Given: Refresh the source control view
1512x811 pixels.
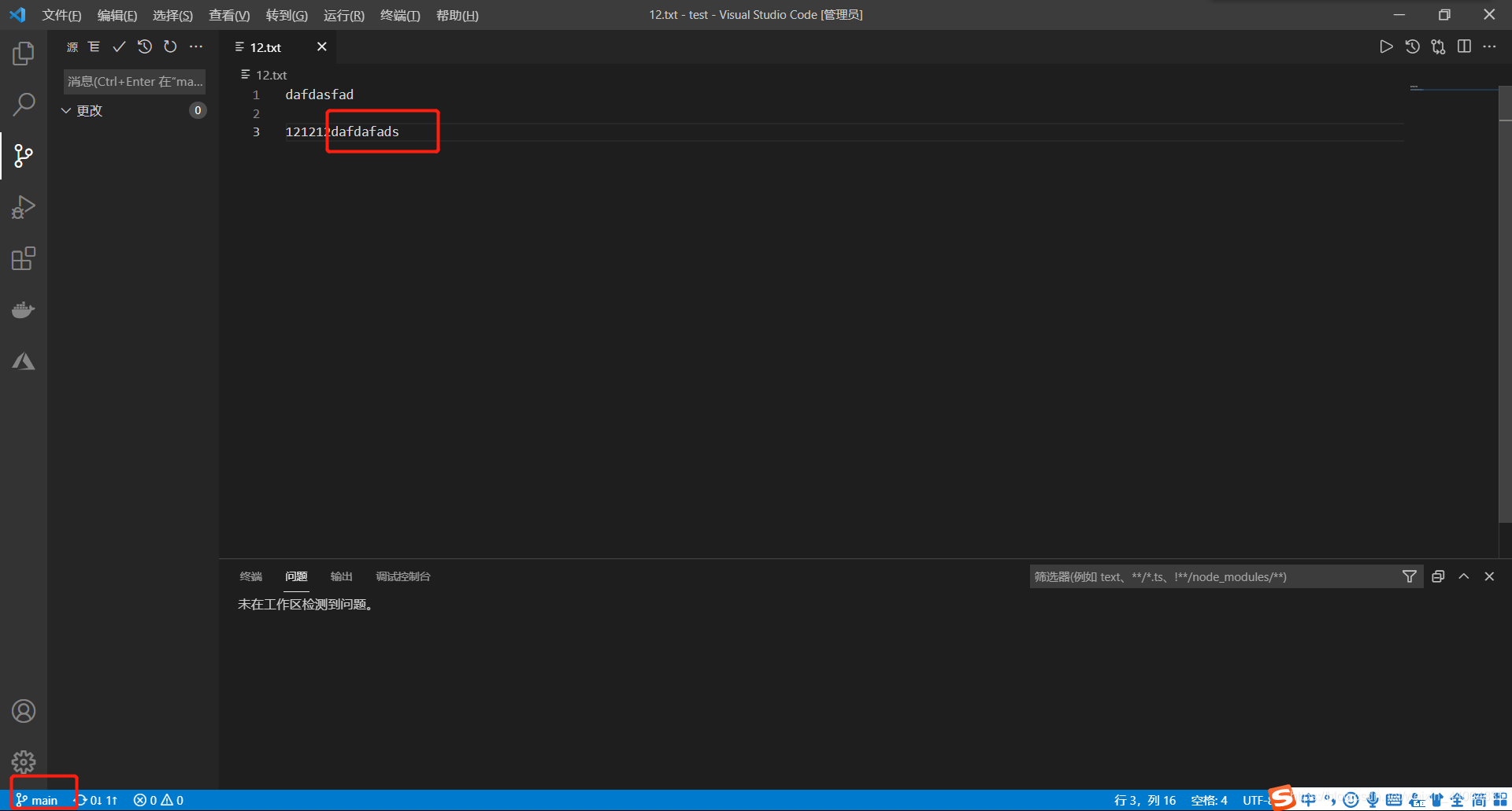Looking at the screenshot, I should point(170,47).
